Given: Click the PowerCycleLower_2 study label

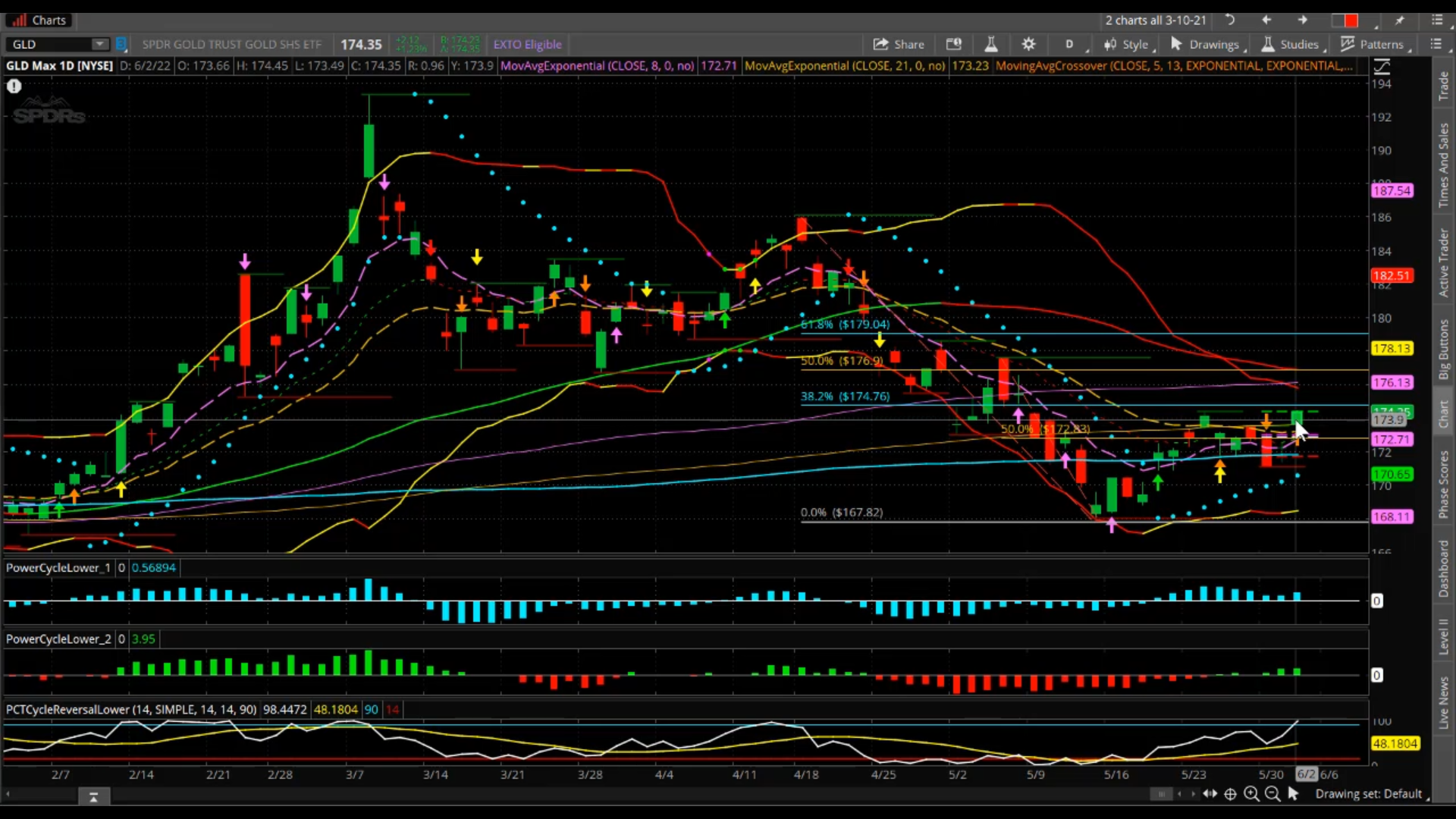Looking at the screenshot, I should pyautogui.click(x=58, y=639).
